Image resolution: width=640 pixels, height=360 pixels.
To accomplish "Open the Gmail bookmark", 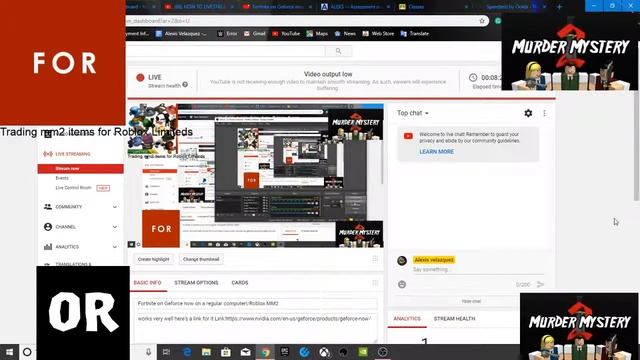I will coord(255,33).
